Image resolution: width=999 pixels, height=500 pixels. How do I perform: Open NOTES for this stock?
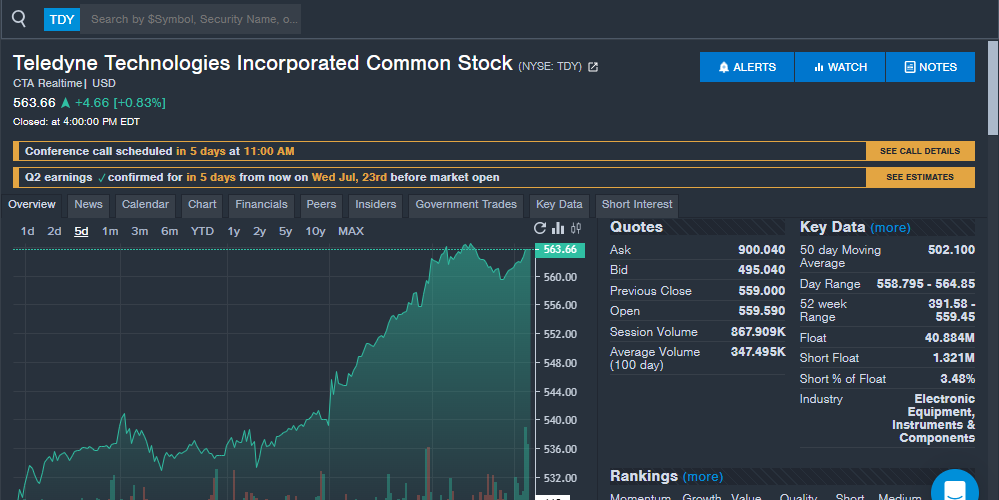(930, 67)
